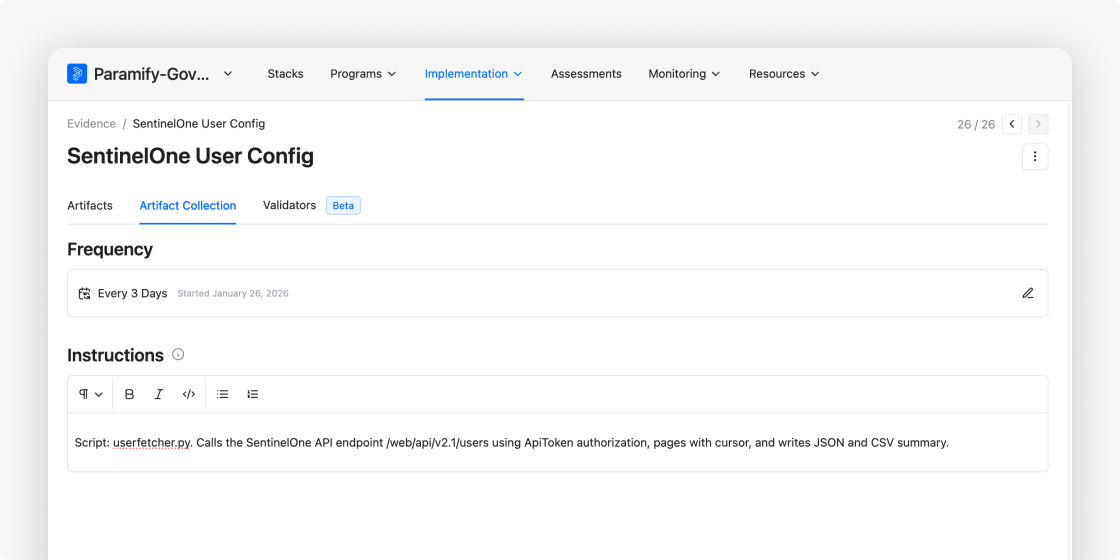The width and height of the screenshot is (1120, 560).
Task: Click the Paramify logo icon
Action: (77, 74)
